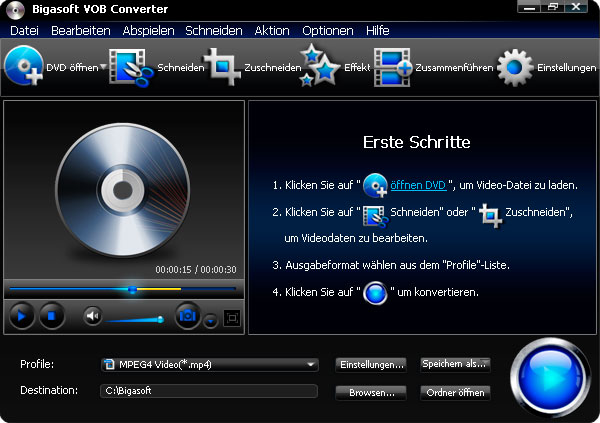Click the Zuschneiden crop icon in step 2
The height and width of the screenshot is (423, 600).
click(x=490, y=216)
